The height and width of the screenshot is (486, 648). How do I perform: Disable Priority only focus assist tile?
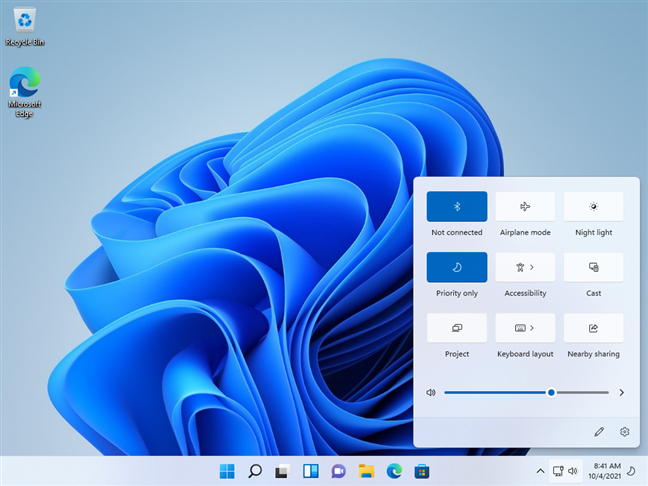[x=457, y=267]
